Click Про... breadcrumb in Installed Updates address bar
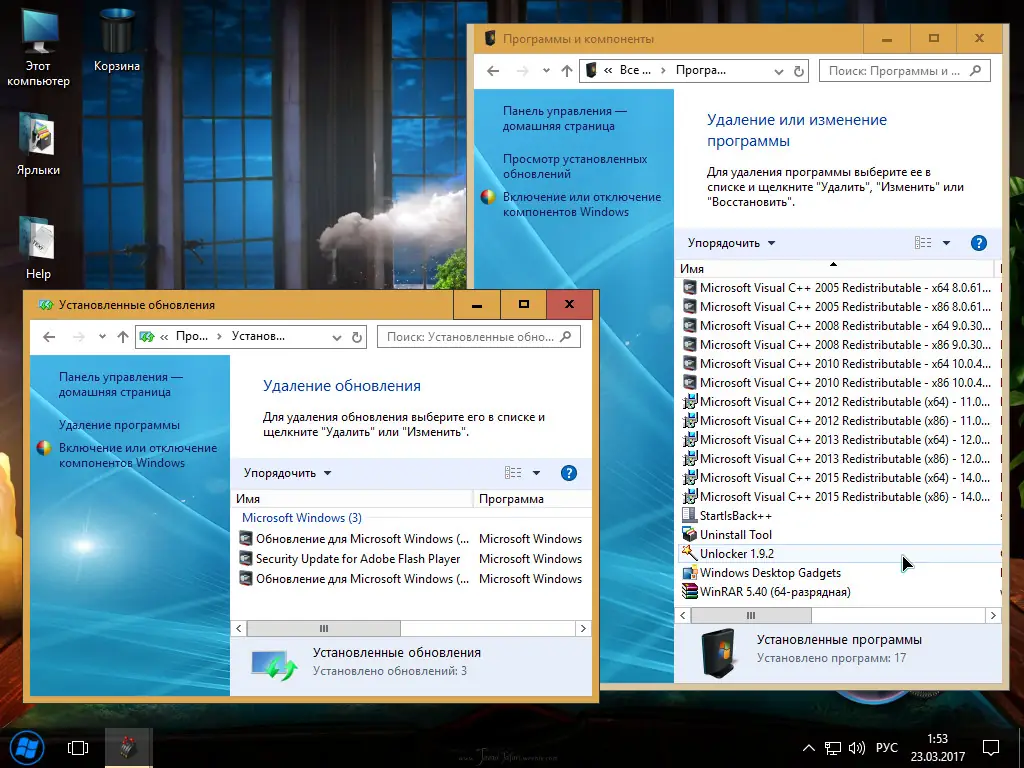 point(192,336)
